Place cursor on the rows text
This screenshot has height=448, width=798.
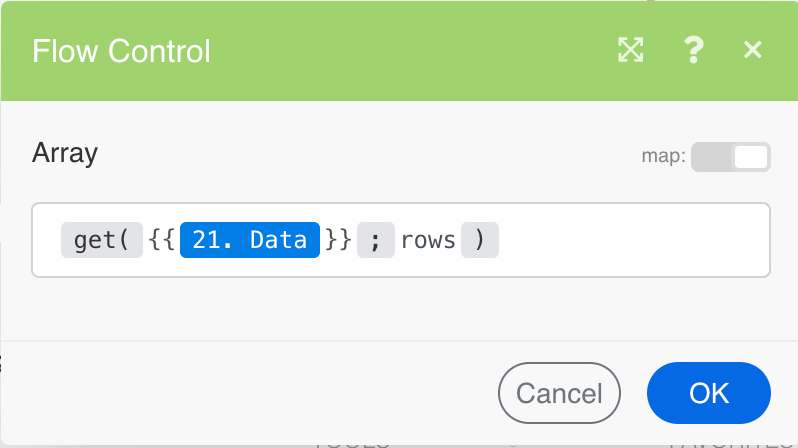tap(428, 241)
